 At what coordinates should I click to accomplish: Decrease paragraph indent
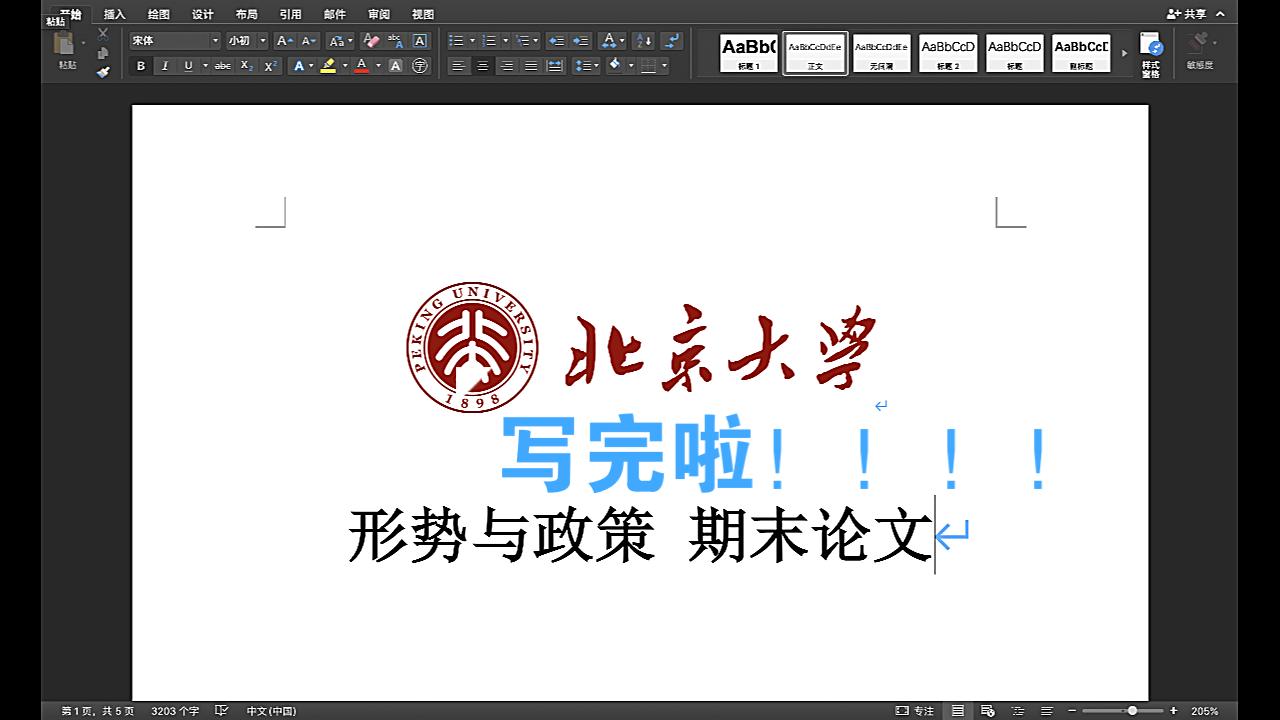pyautogui.click(x=556, y=41)
